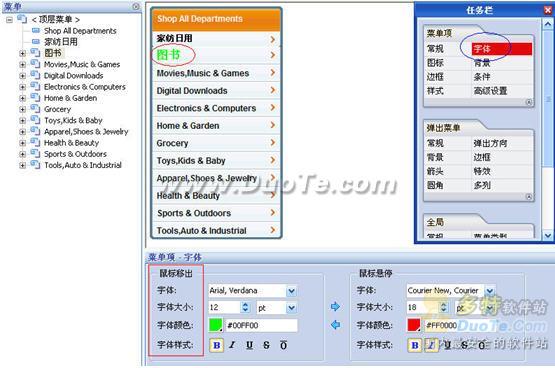This screenshot has width=555, height=368.
Task: Open the green #00FF00 color swatch
Action: [x=216, y=325]
